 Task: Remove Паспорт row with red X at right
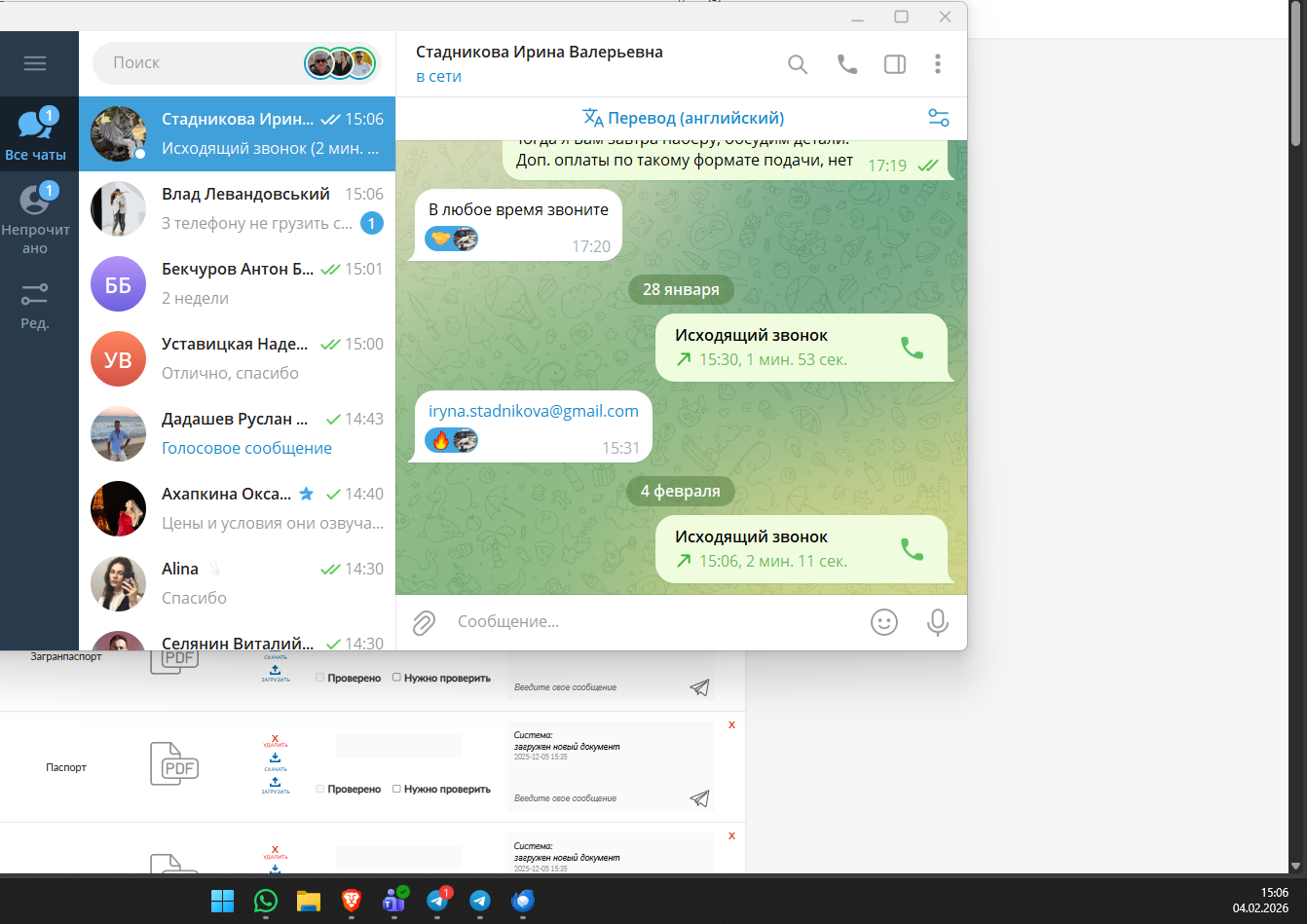pos(731,724)
